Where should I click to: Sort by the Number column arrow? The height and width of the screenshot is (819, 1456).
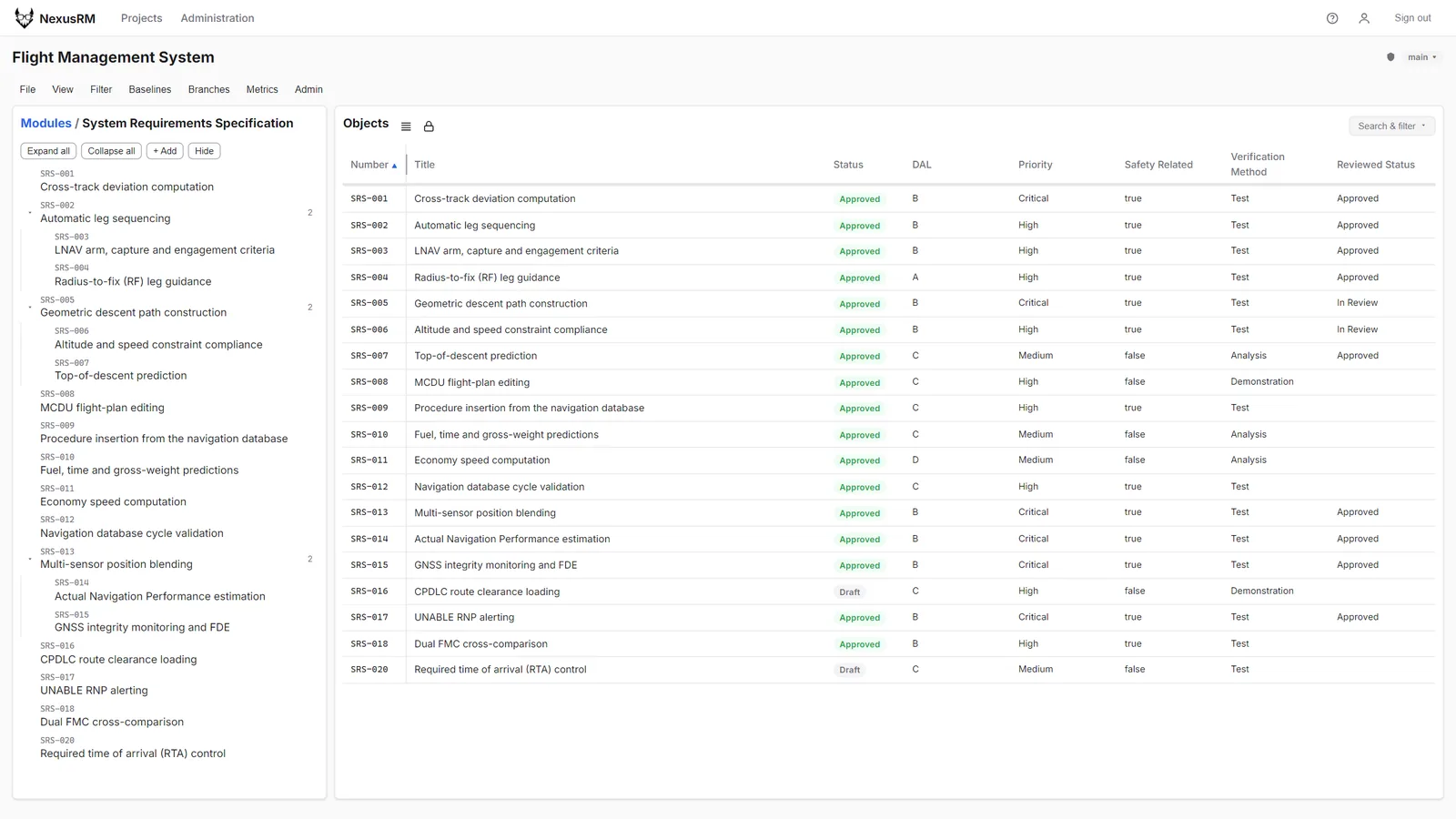[394, 166]
